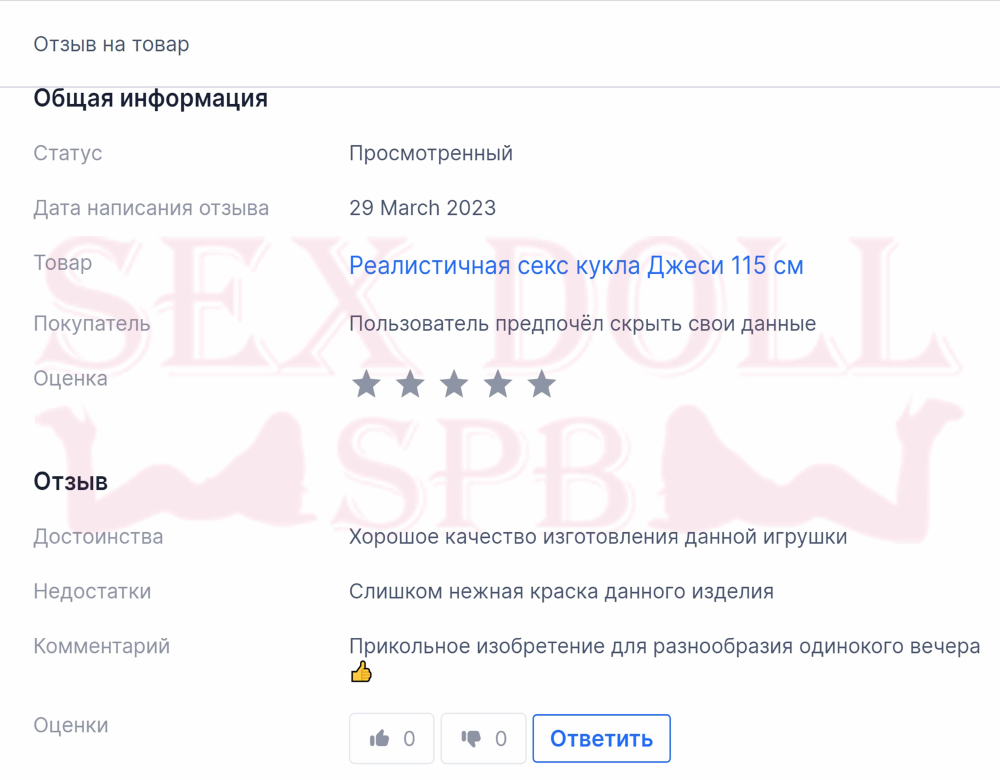
Task: Click the Ответить reply button
Action: coord(601,739)
